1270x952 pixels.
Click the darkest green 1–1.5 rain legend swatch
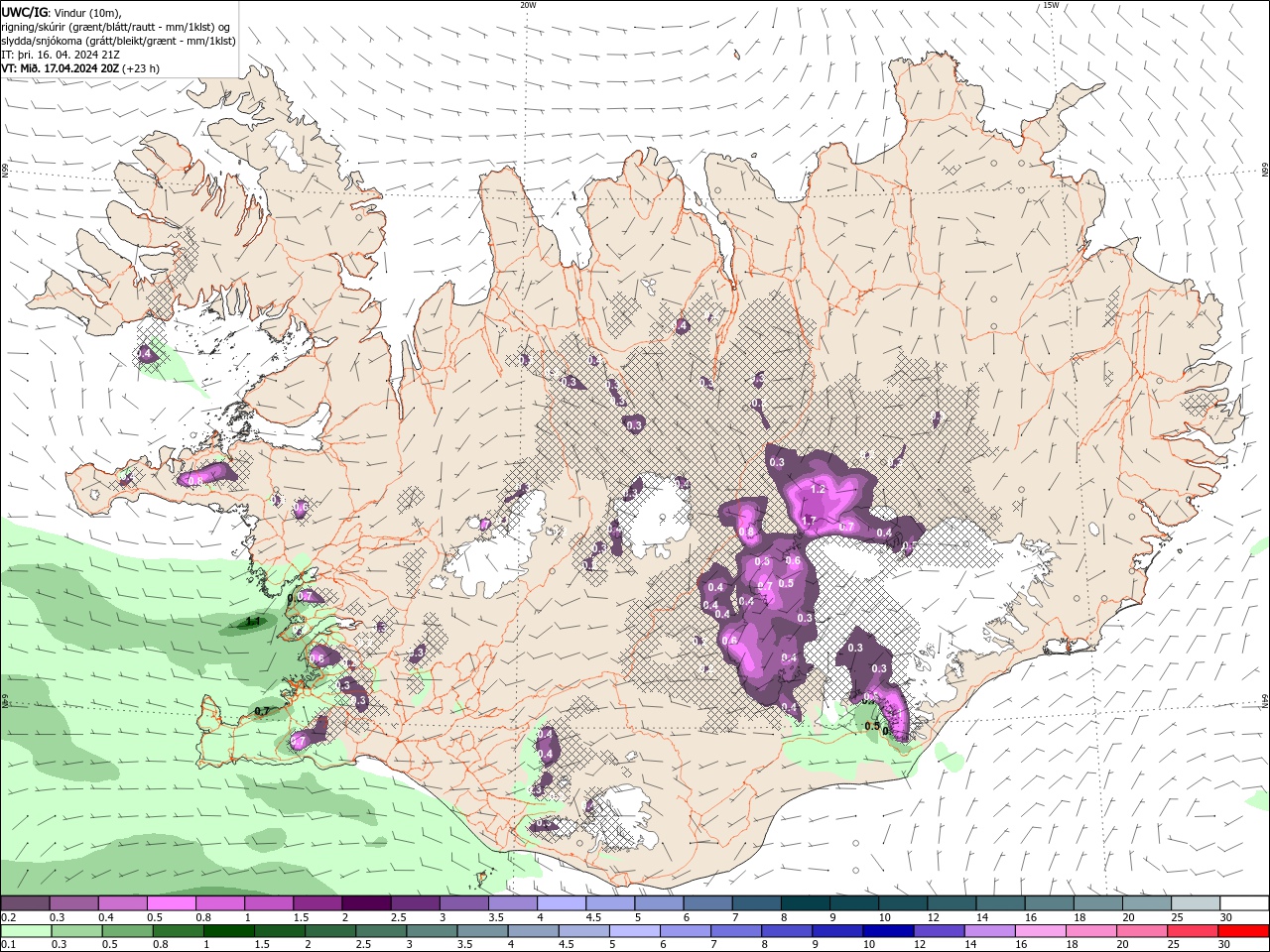[227, 931]
